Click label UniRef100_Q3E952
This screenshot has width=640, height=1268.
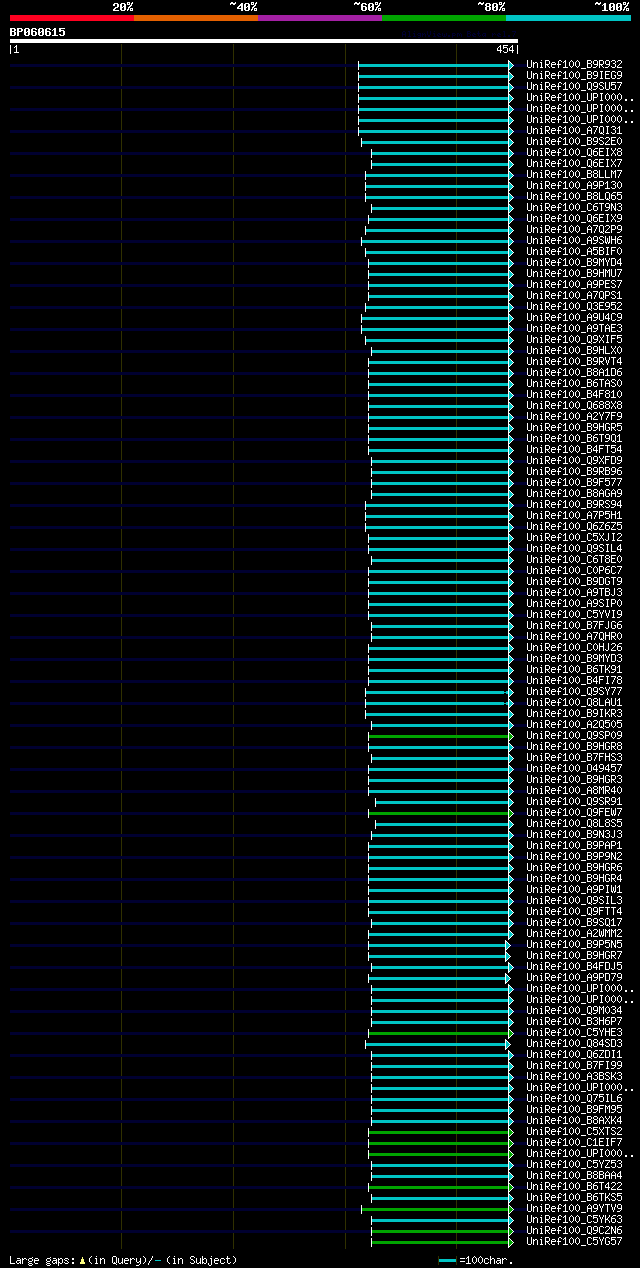tap(574, 306)
